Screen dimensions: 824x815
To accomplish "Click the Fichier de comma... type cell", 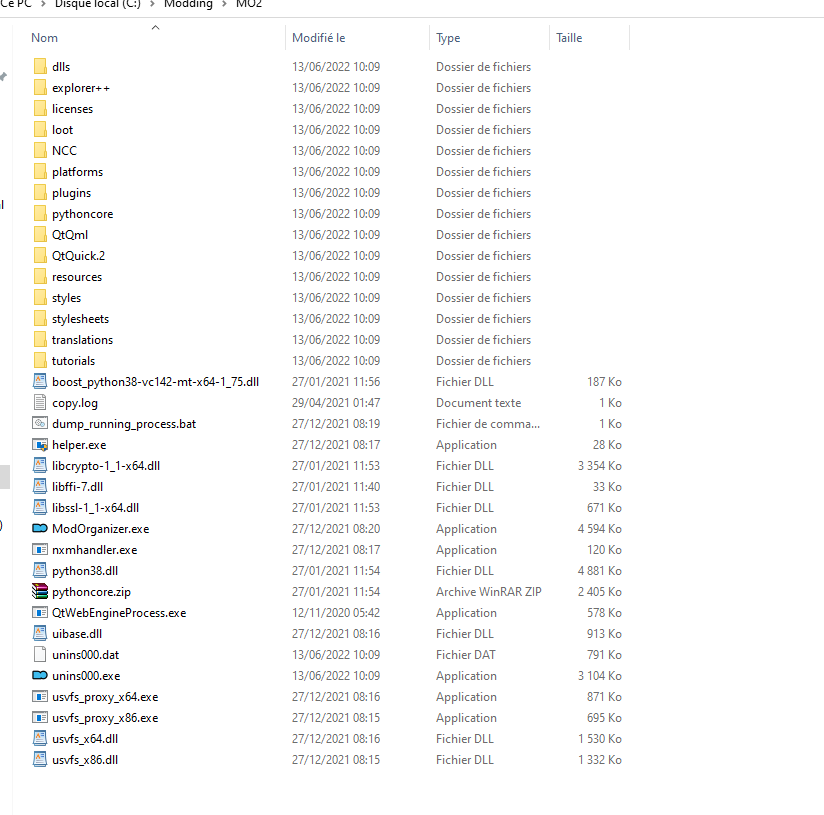I will coord(488,424).
